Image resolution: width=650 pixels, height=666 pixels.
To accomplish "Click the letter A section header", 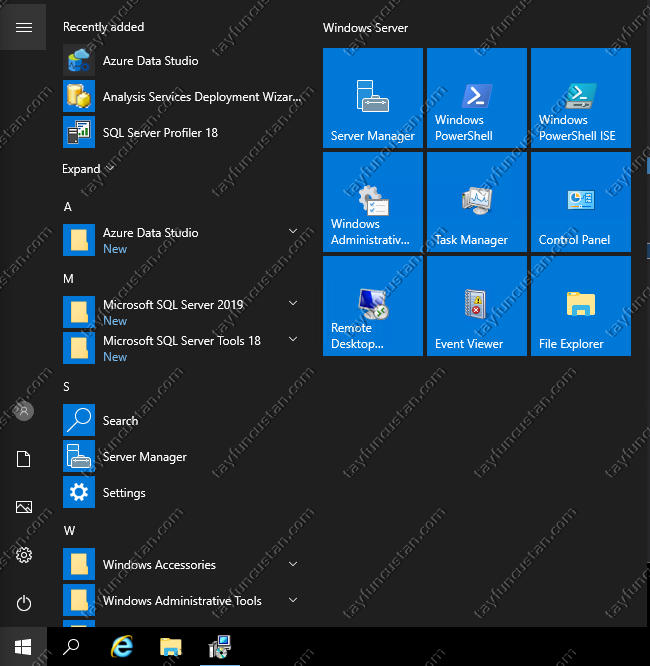I will (x=68, y=207).
